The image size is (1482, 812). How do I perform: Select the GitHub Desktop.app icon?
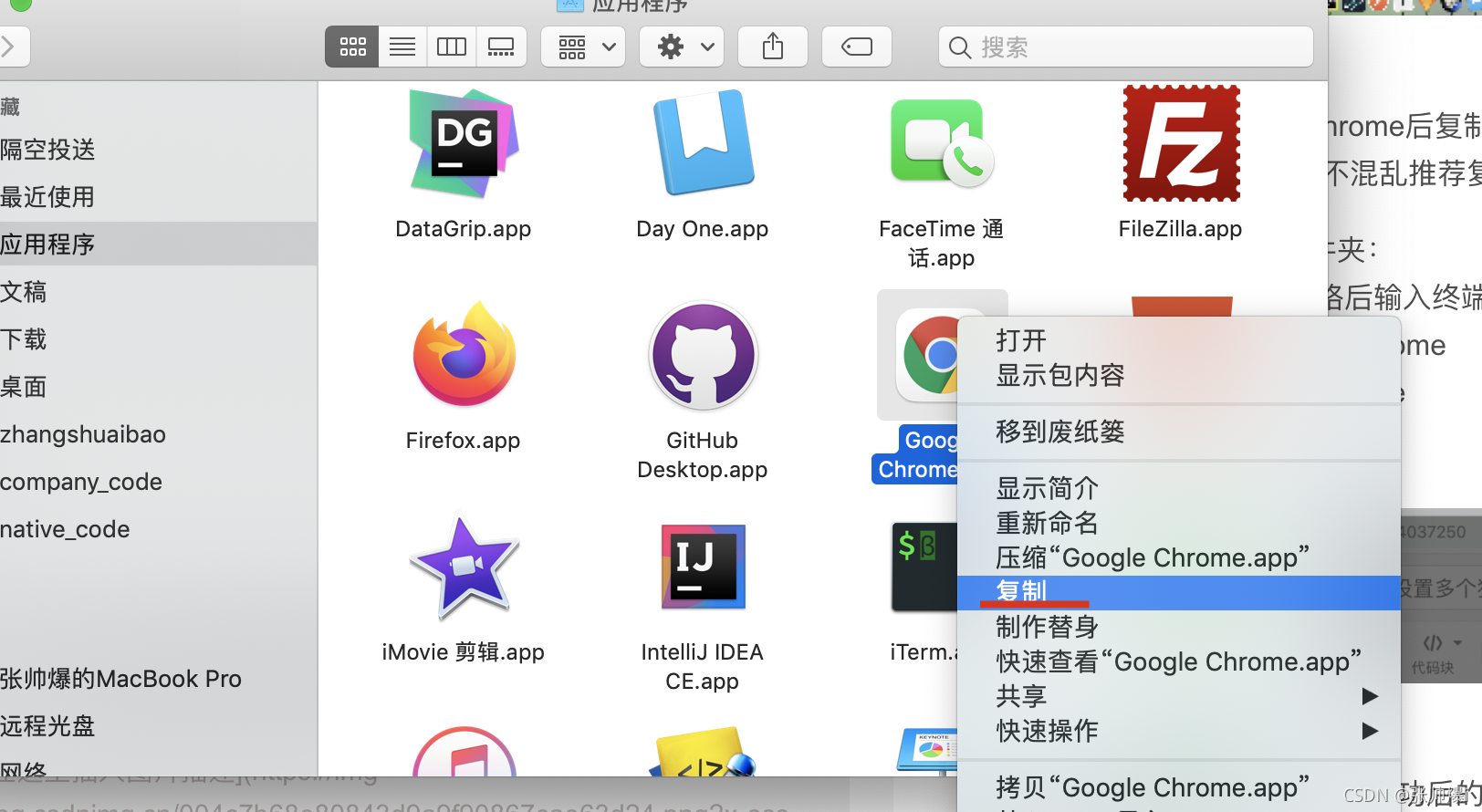tap(703, 355)
